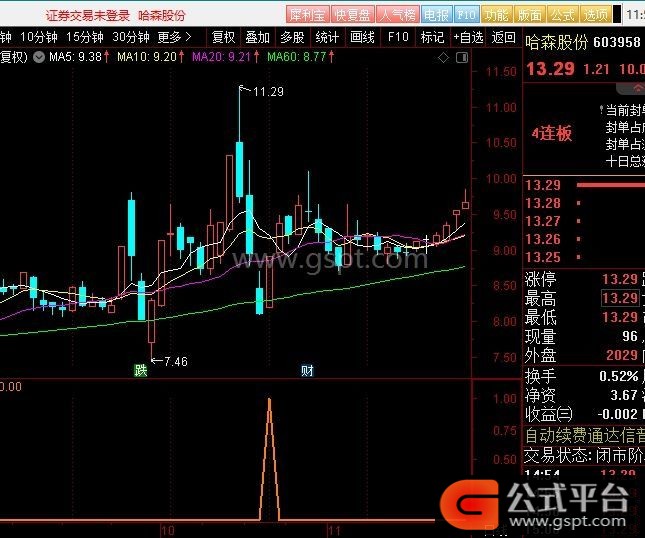The height and width of the screenshot is (538, 645).
Task: Click the MA60: 8.77 indicator label
Action: [x=301, y=57]
